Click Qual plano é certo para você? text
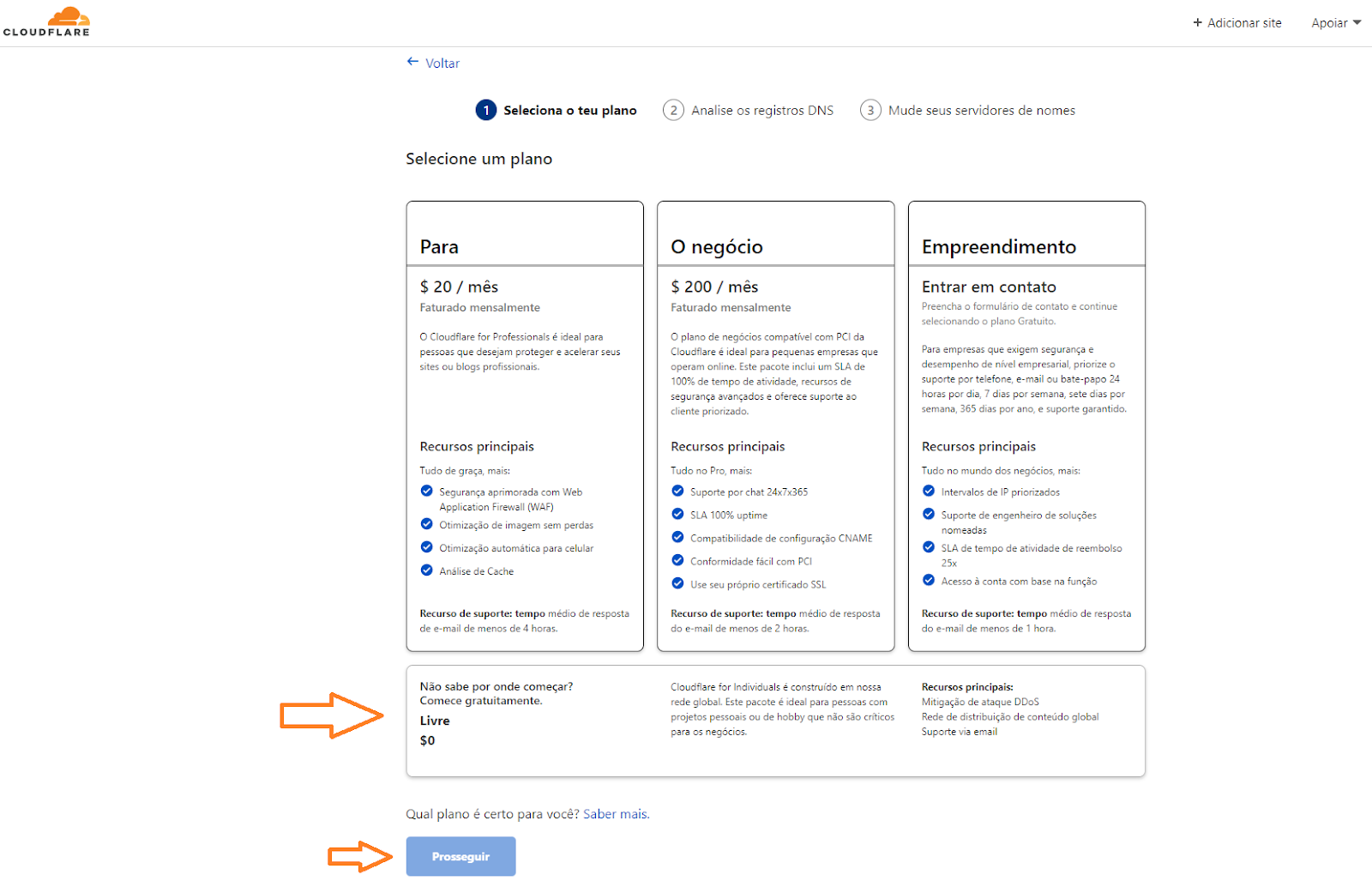 click(x=492, y=814)
